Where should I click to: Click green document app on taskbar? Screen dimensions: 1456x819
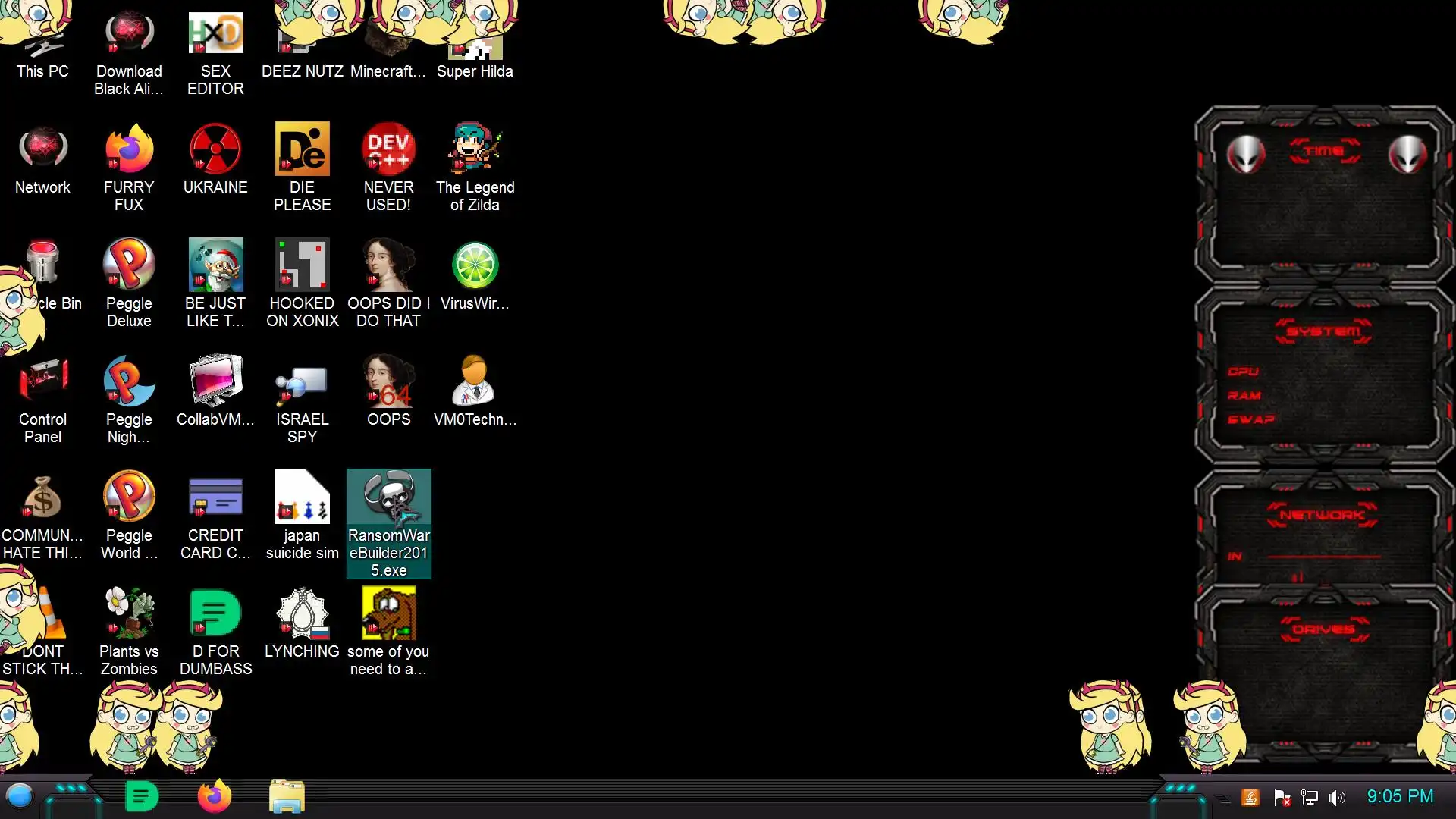tap(142, 796)
